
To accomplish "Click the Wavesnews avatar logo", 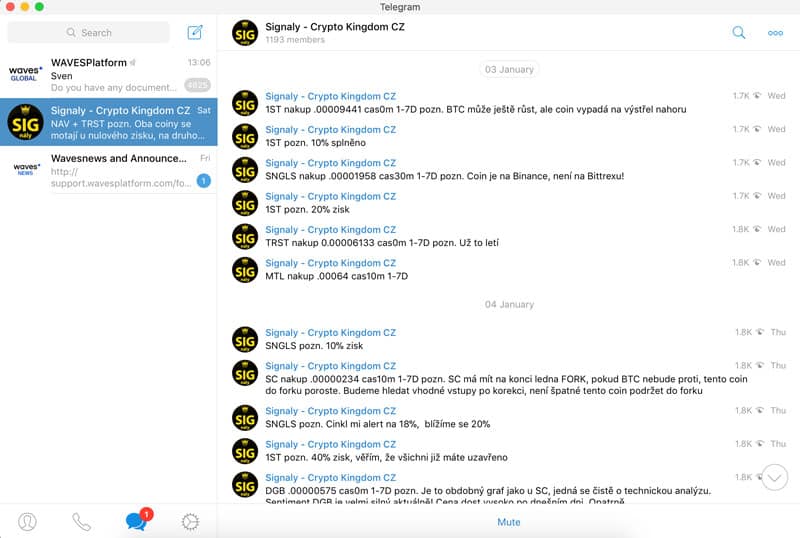I will point(26,169).
